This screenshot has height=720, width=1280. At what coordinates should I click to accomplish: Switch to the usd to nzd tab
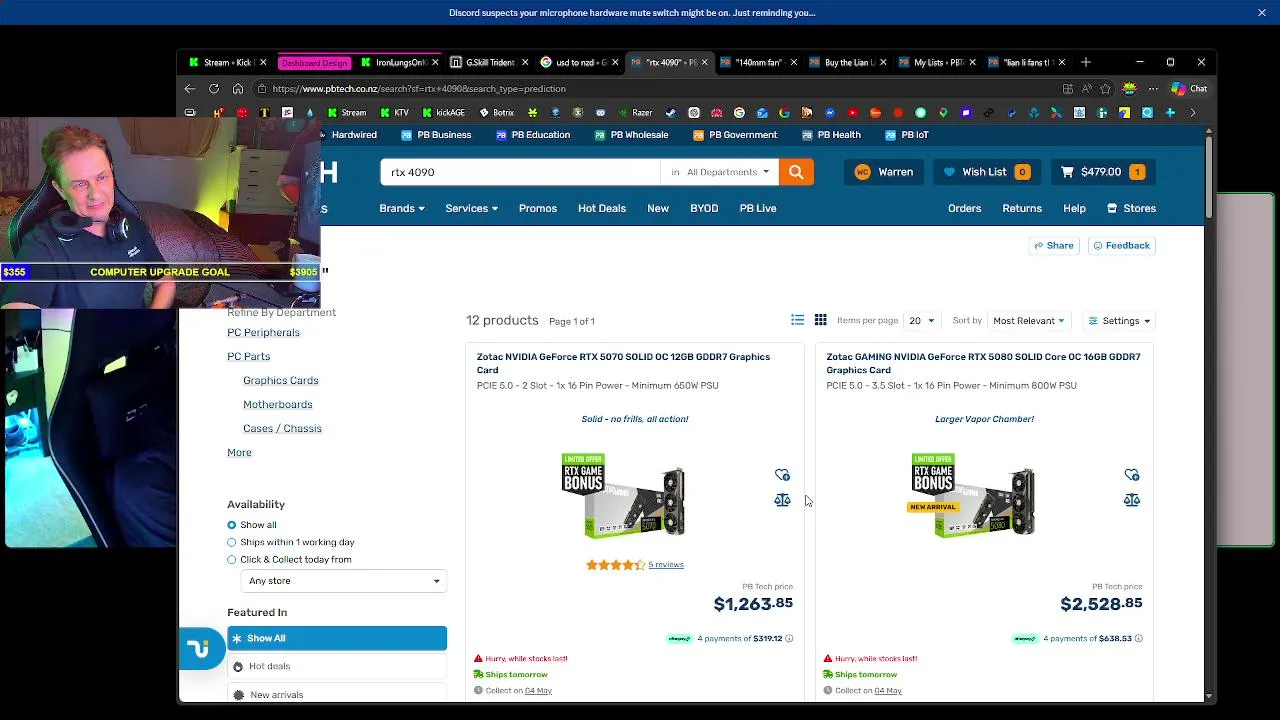coord(578,62)
